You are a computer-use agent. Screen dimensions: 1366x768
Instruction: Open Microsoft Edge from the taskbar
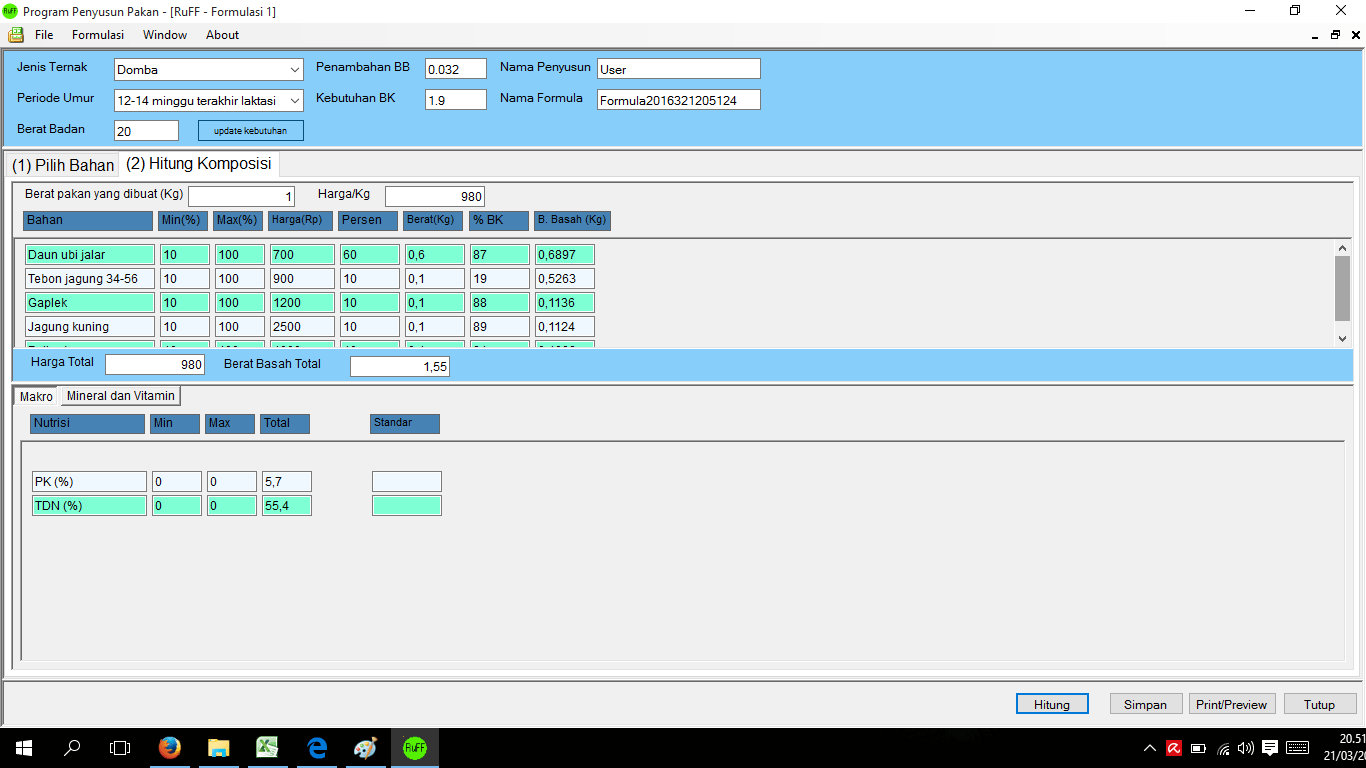[317, 747]
